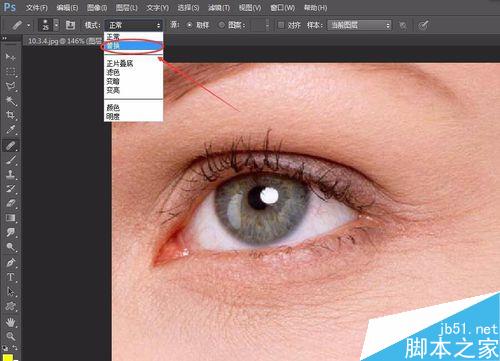Open the 编辑(E) menu
500x361 pixels.
[67, 7]
